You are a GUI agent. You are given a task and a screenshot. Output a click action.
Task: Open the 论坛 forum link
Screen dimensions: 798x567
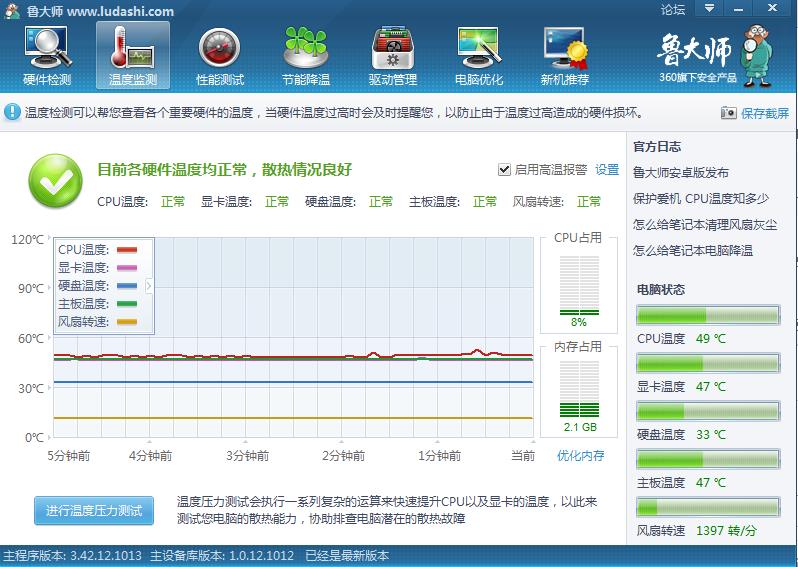673,10
